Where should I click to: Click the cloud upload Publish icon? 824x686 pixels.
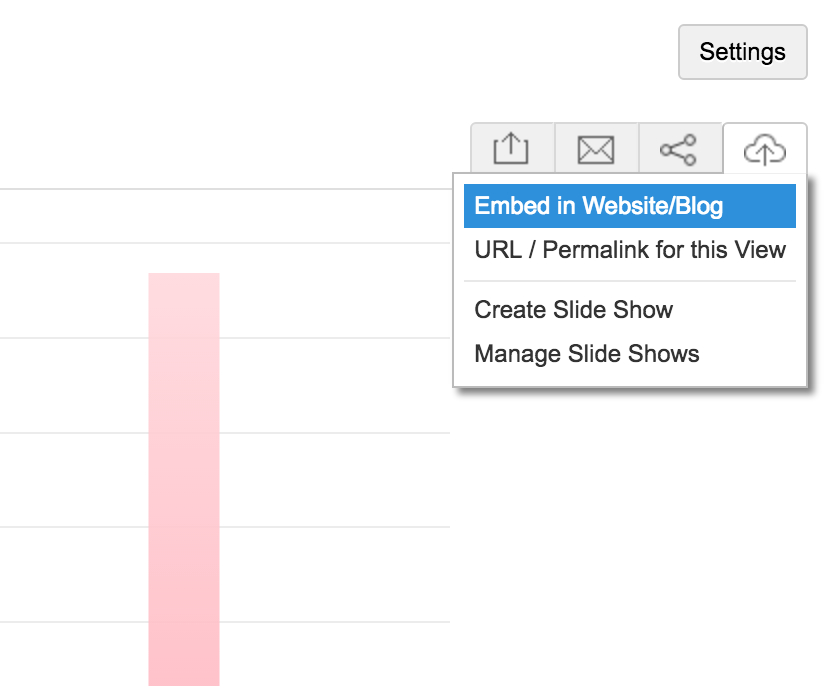764,150
